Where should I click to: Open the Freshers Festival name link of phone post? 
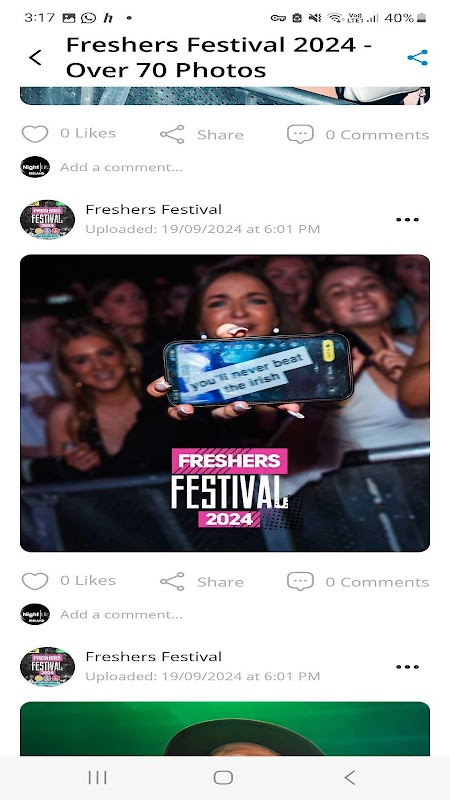click(154, 210)
